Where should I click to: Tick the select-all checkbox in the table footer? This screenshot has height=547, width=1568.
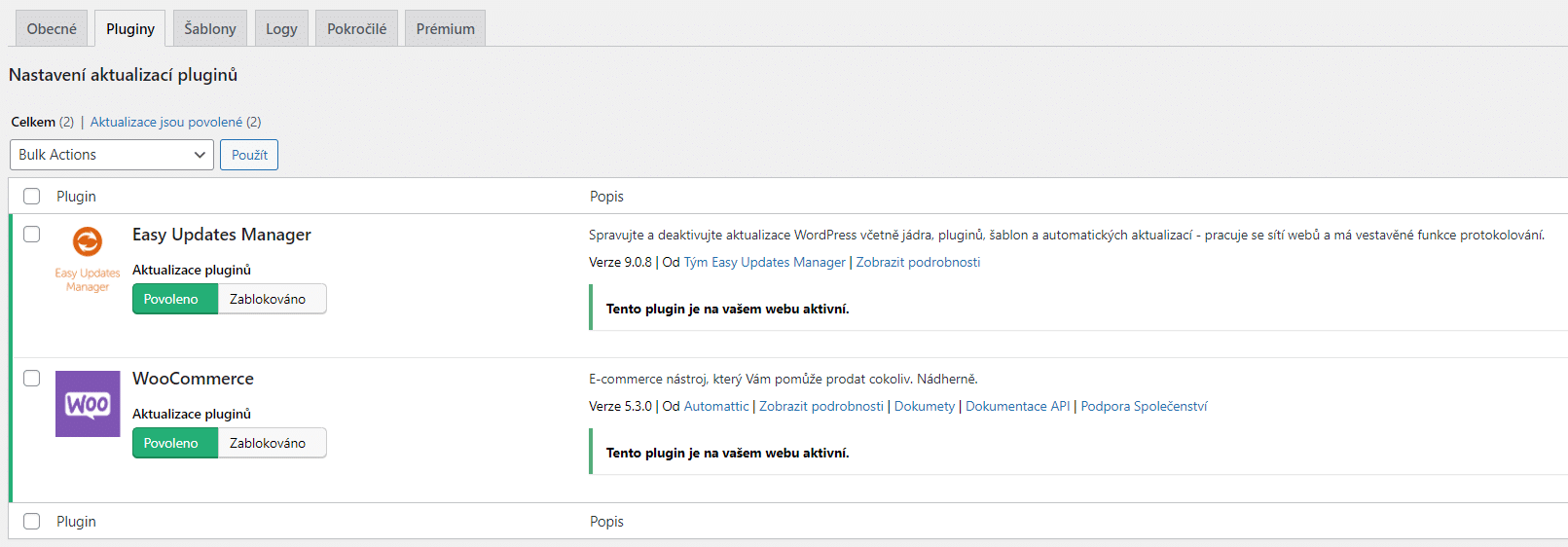pyautogui.click(x=32, y=522)
